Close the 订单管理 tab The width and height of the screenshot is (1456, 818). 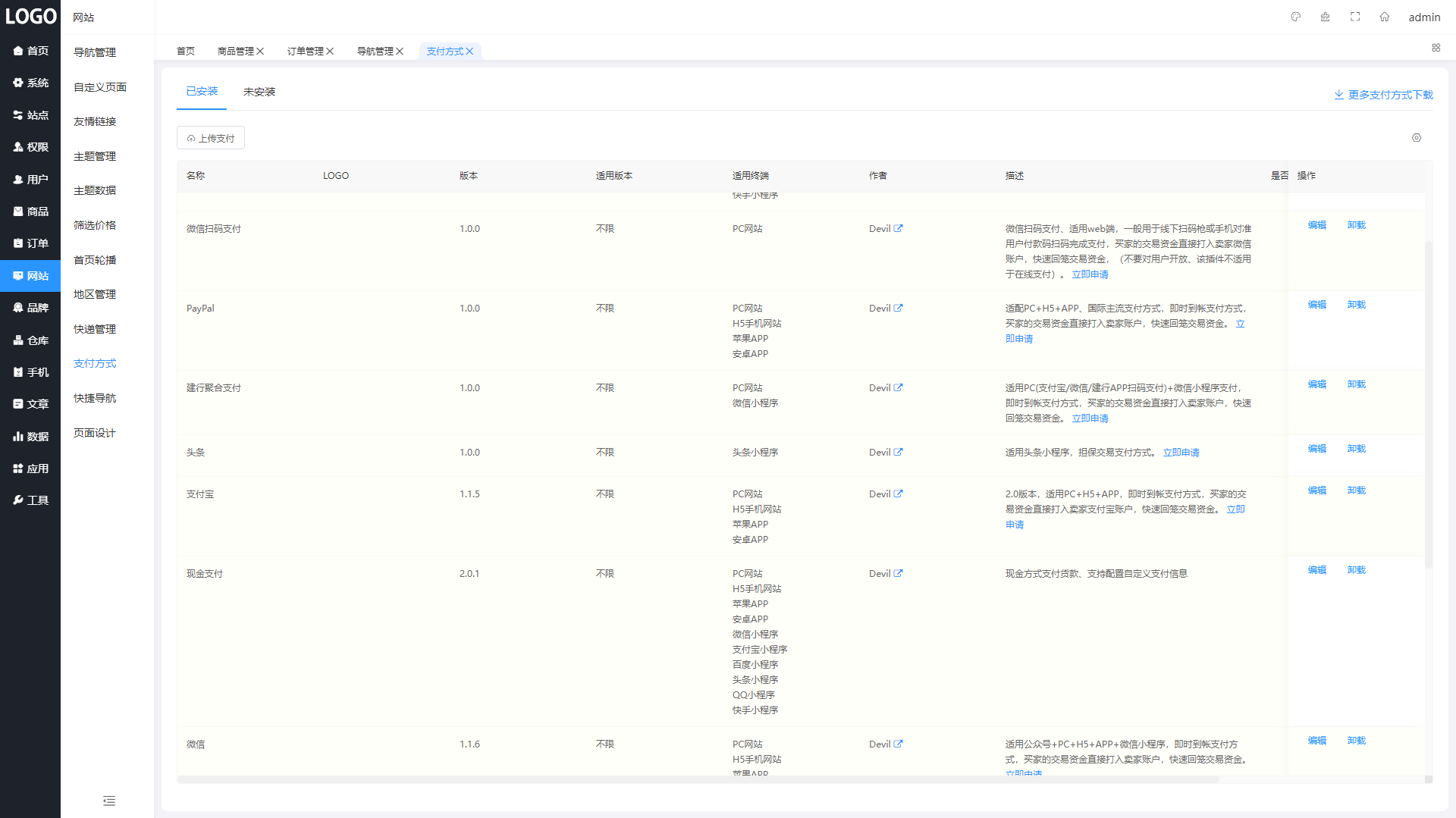coord(330,52)
